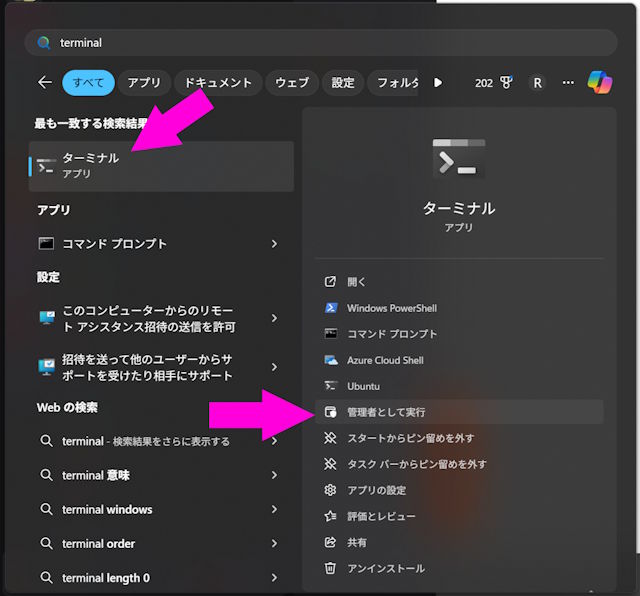Screen dimensions: 640x596
Task: Expand the リモート アシスタンス招待 setting chevron
Action: (x=274, y=318)
